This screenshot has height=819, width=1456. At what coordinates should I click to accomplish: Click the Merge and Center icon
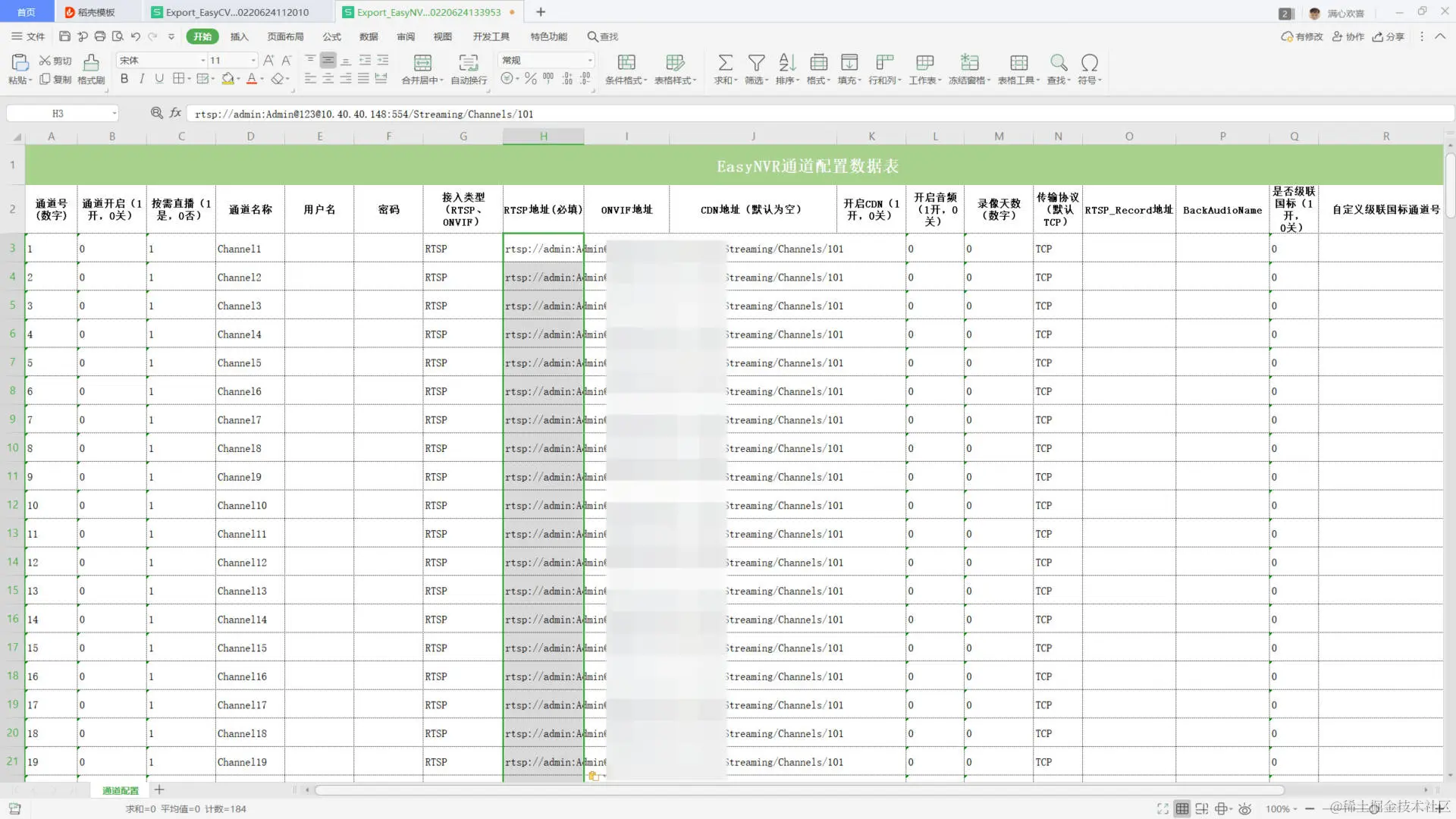pos(422,63)
